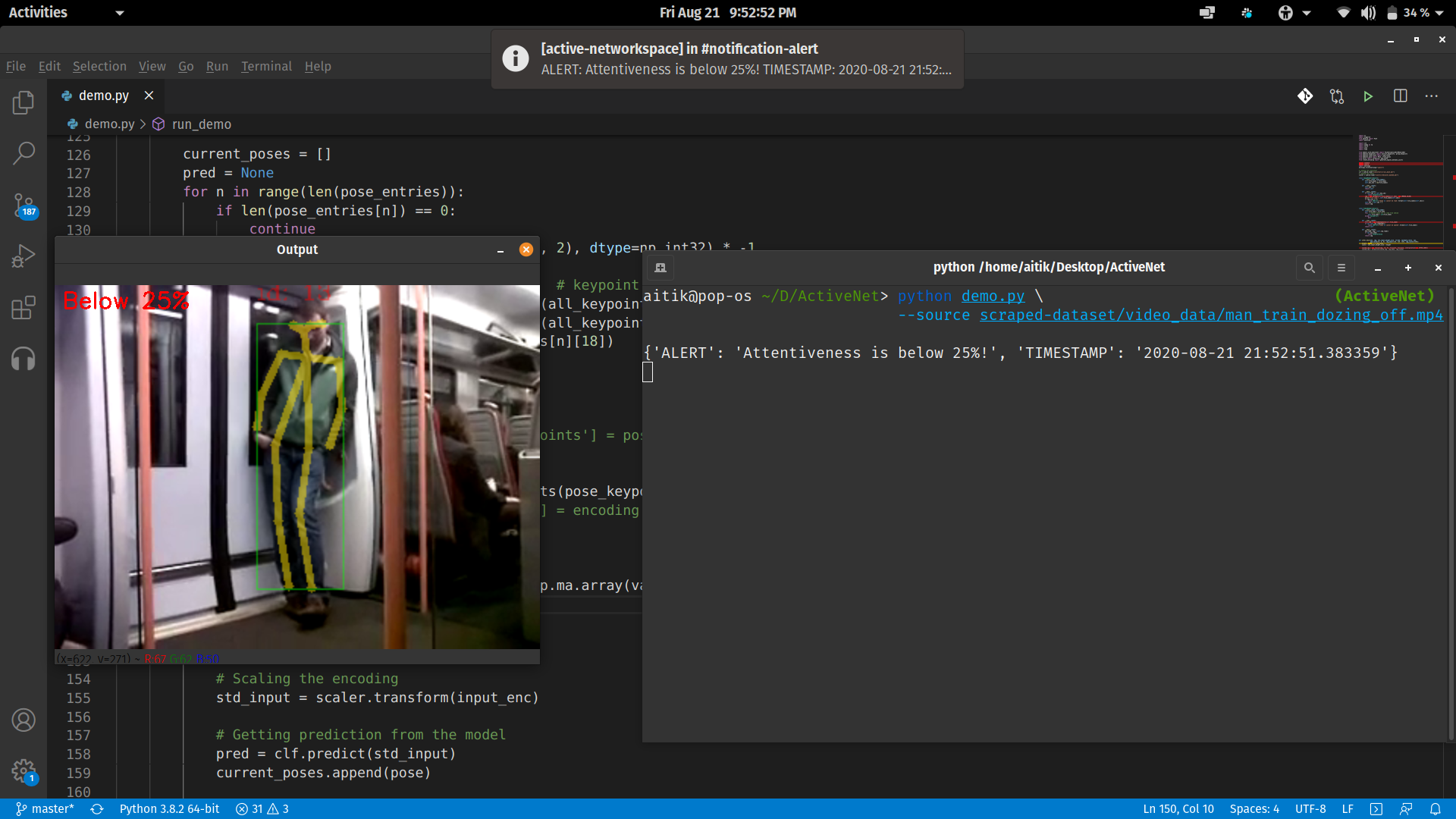Click the master branch status item
The image size is (1456, 819).
(x=45, y=809)
